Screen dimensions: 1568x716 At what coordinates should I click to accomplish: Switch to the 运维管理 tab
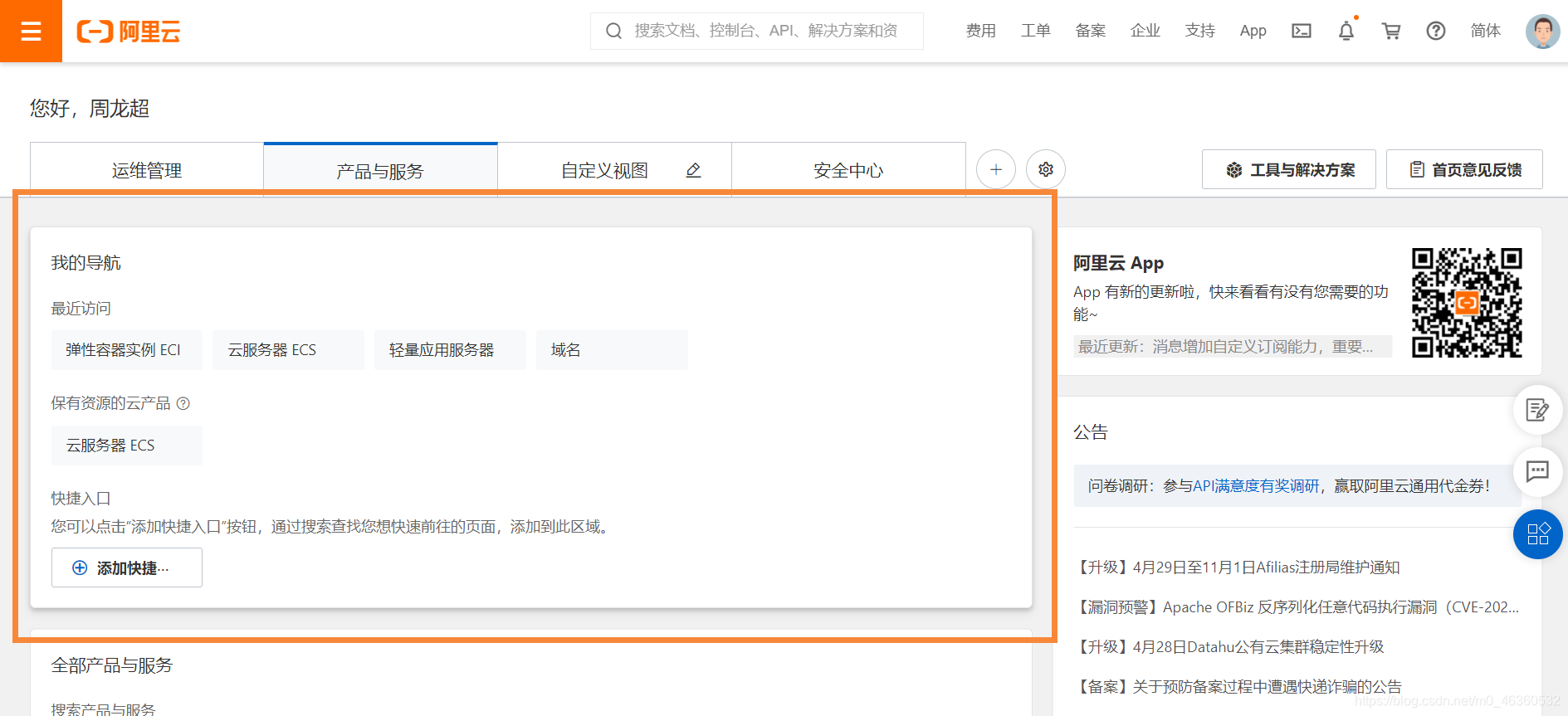(147, 170)
